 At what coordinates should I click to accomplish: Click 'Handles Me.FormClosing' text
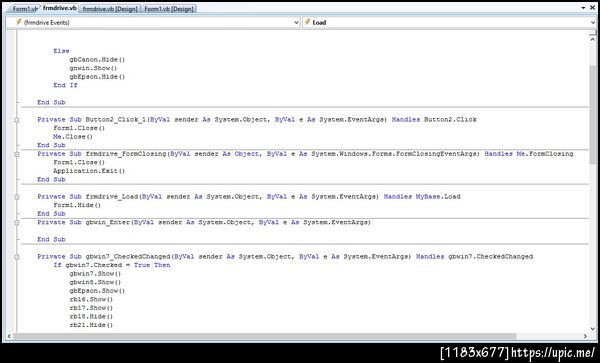tap(529, 154)
